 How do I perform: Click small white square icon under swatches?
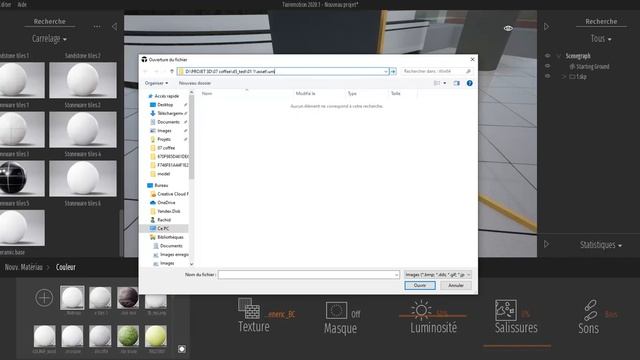[x=182, y=349]
